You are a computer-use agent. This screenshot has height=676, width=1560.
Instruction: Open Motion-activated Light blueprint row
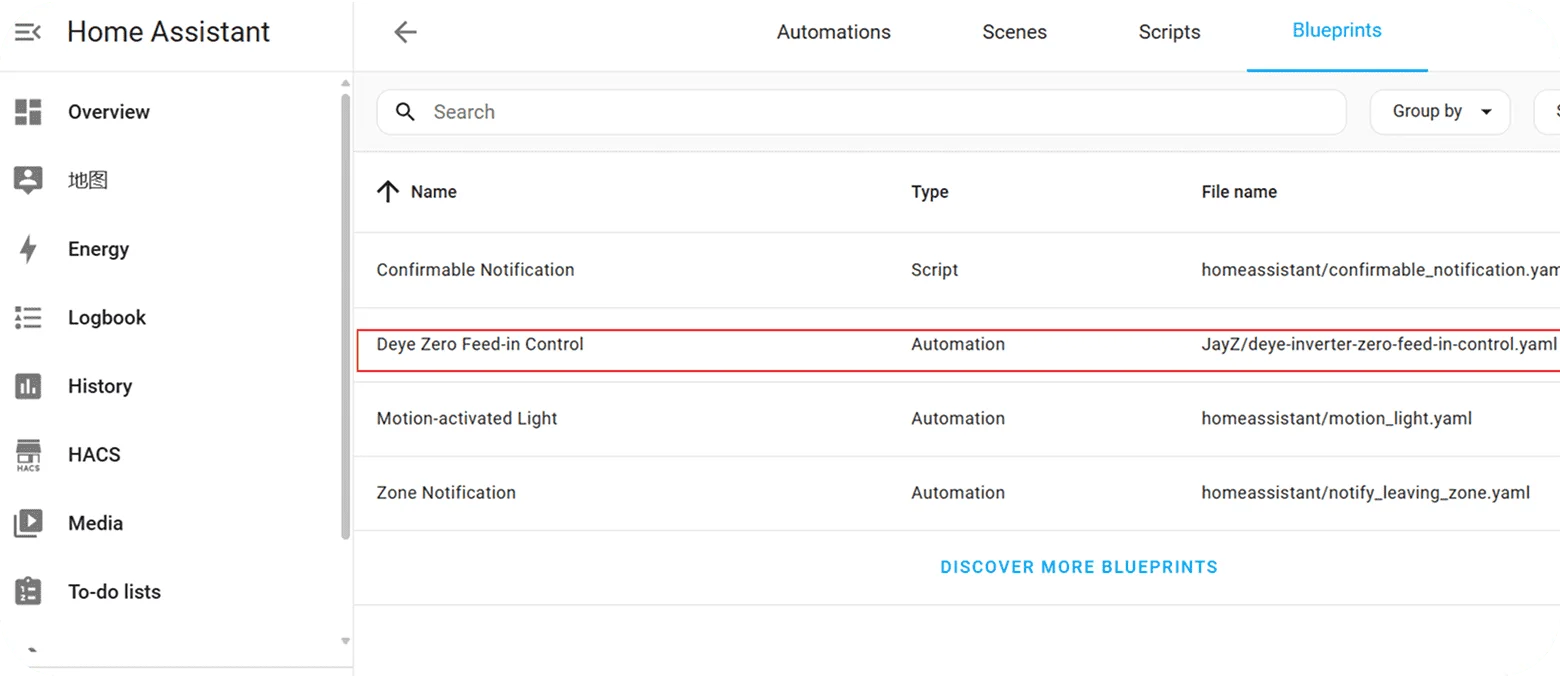tap(467, 418)
